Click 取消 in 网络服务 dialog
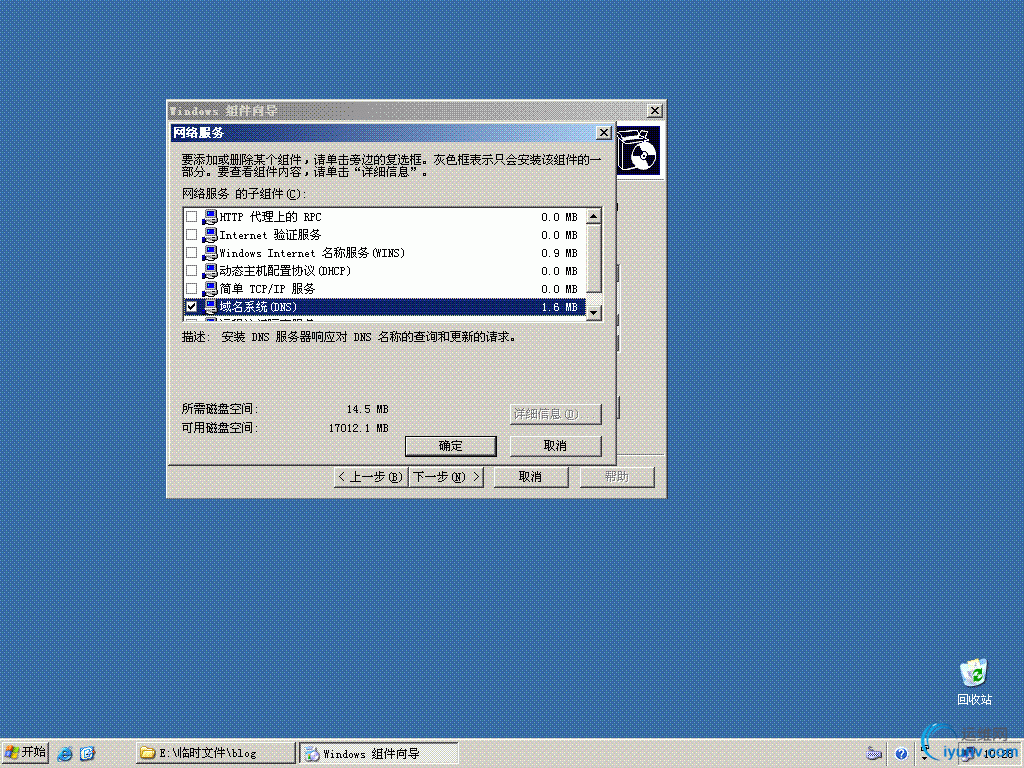This screenshot has height=768, width=1024. coord(555,446)
